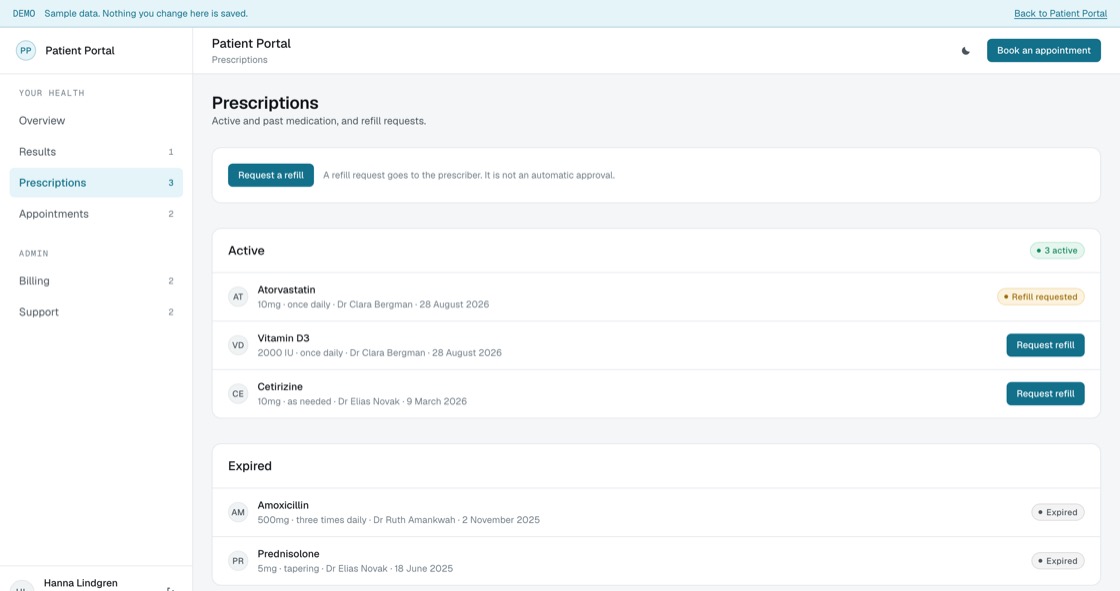Click the CE avatar beside Cetirizine

(238, 394)
